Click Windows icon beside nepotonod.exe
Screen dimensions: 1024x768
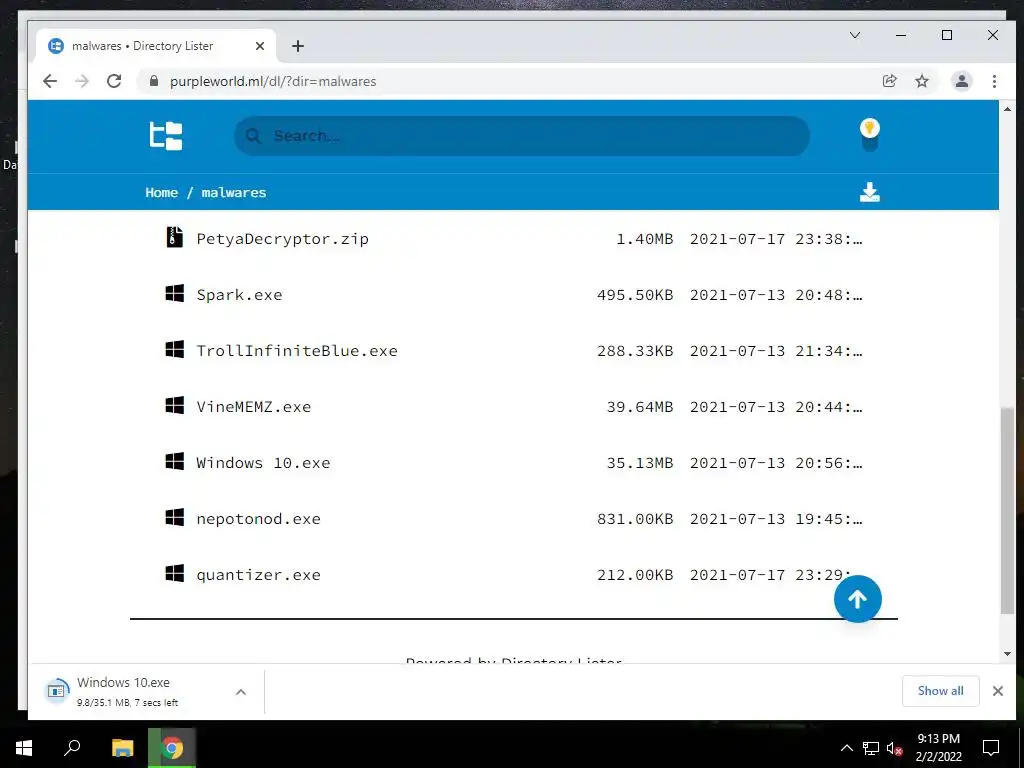[174, 518]
